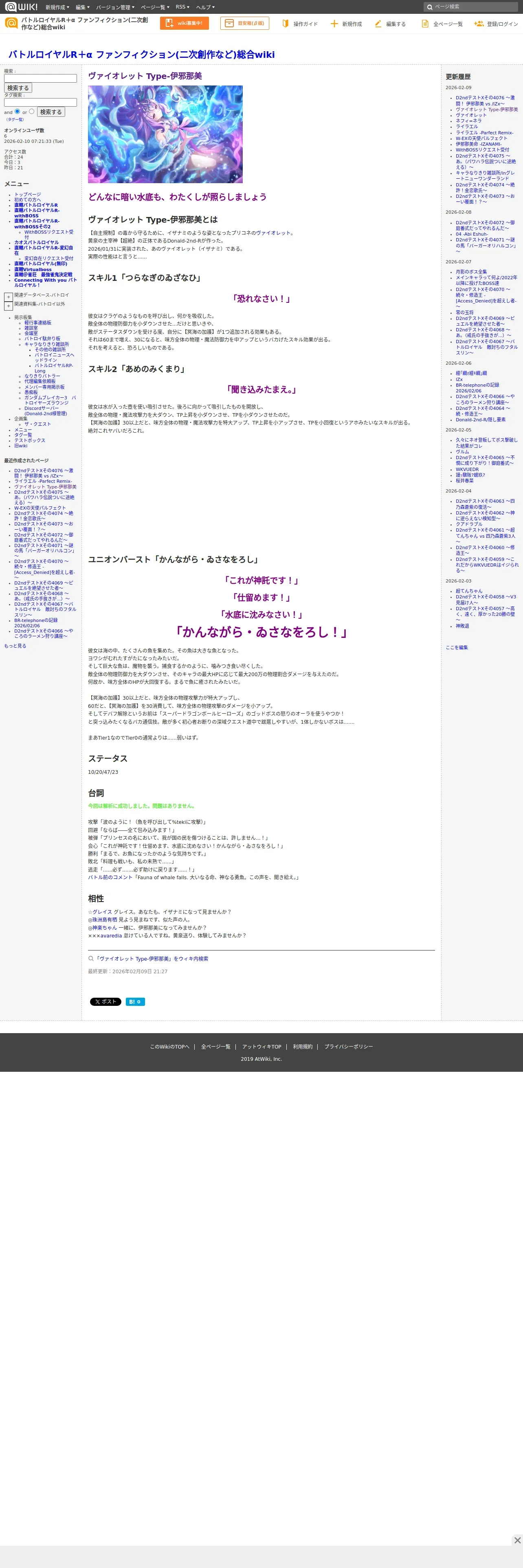Image resolution: width=523 pixels, height=1568 pixels.
Task: Click the Hatena B! bookmark button
Action: click(x=135, y=1001)
